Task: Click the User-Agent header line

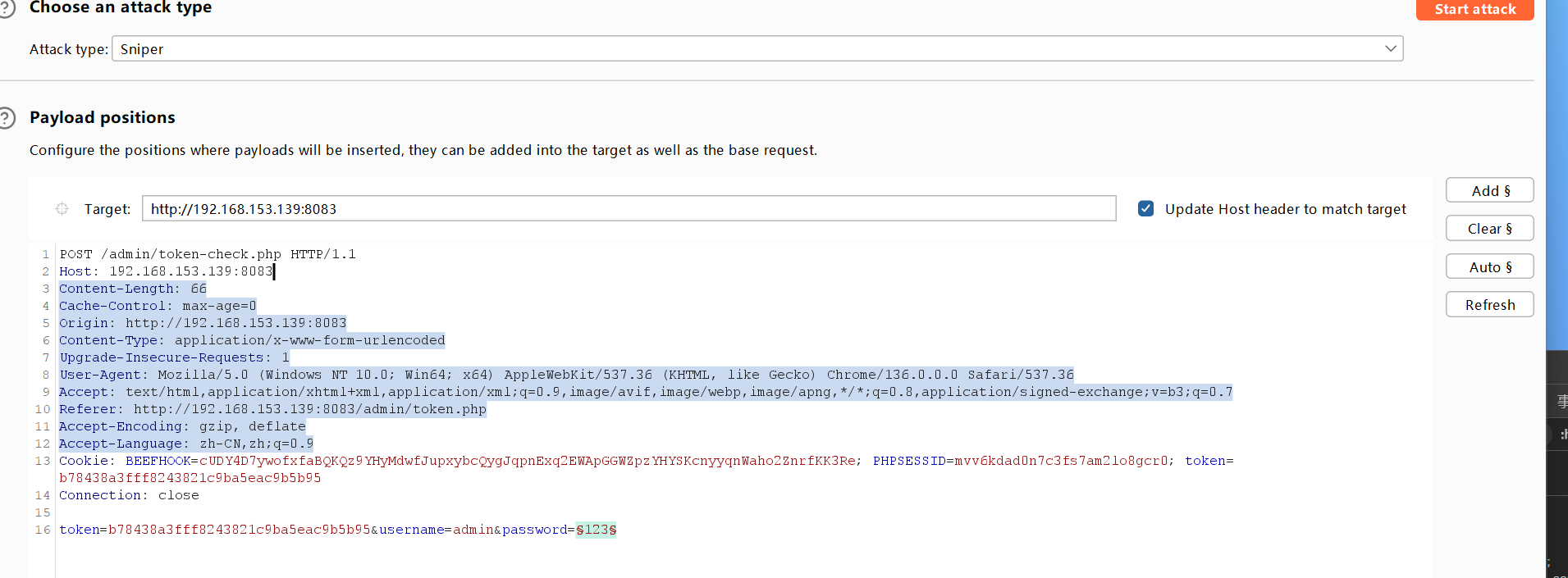Action: click(566, 375)
